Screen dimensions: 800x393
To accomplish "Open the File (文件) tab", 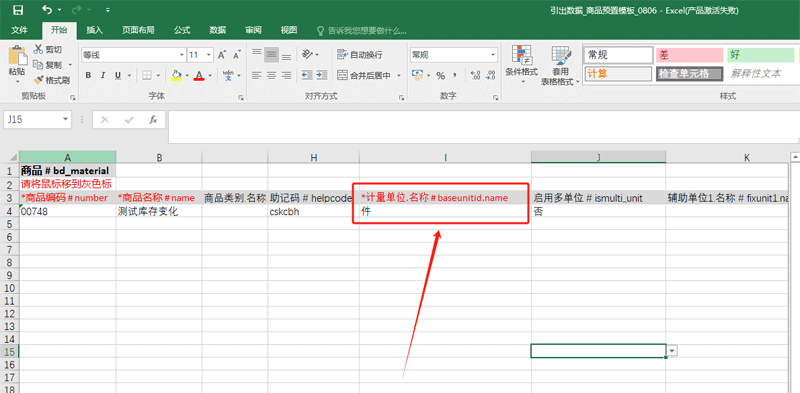I will [x=19, y=30].
